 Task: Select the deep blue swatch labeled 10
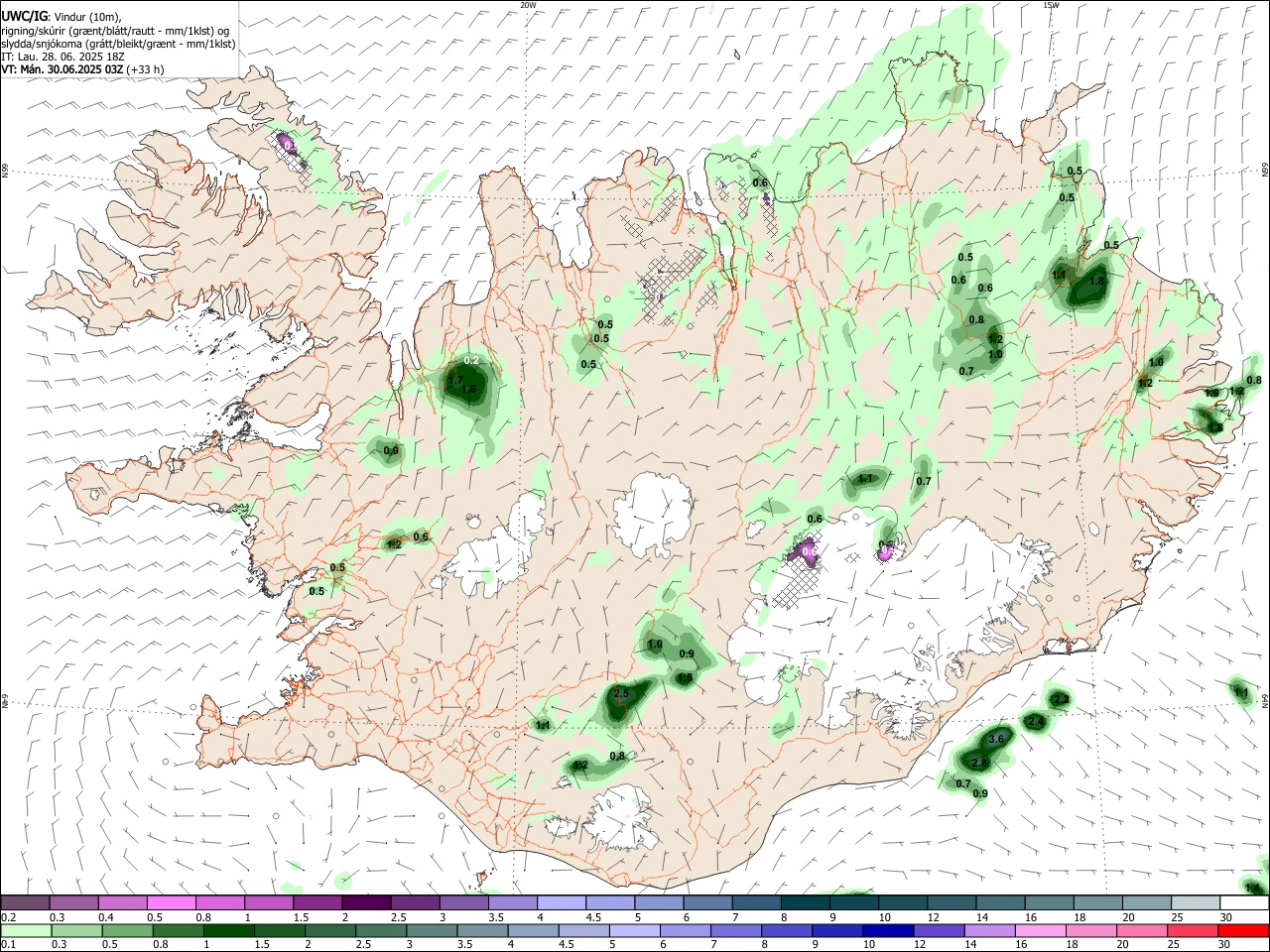pyautogui.click(x=886, y=931)
